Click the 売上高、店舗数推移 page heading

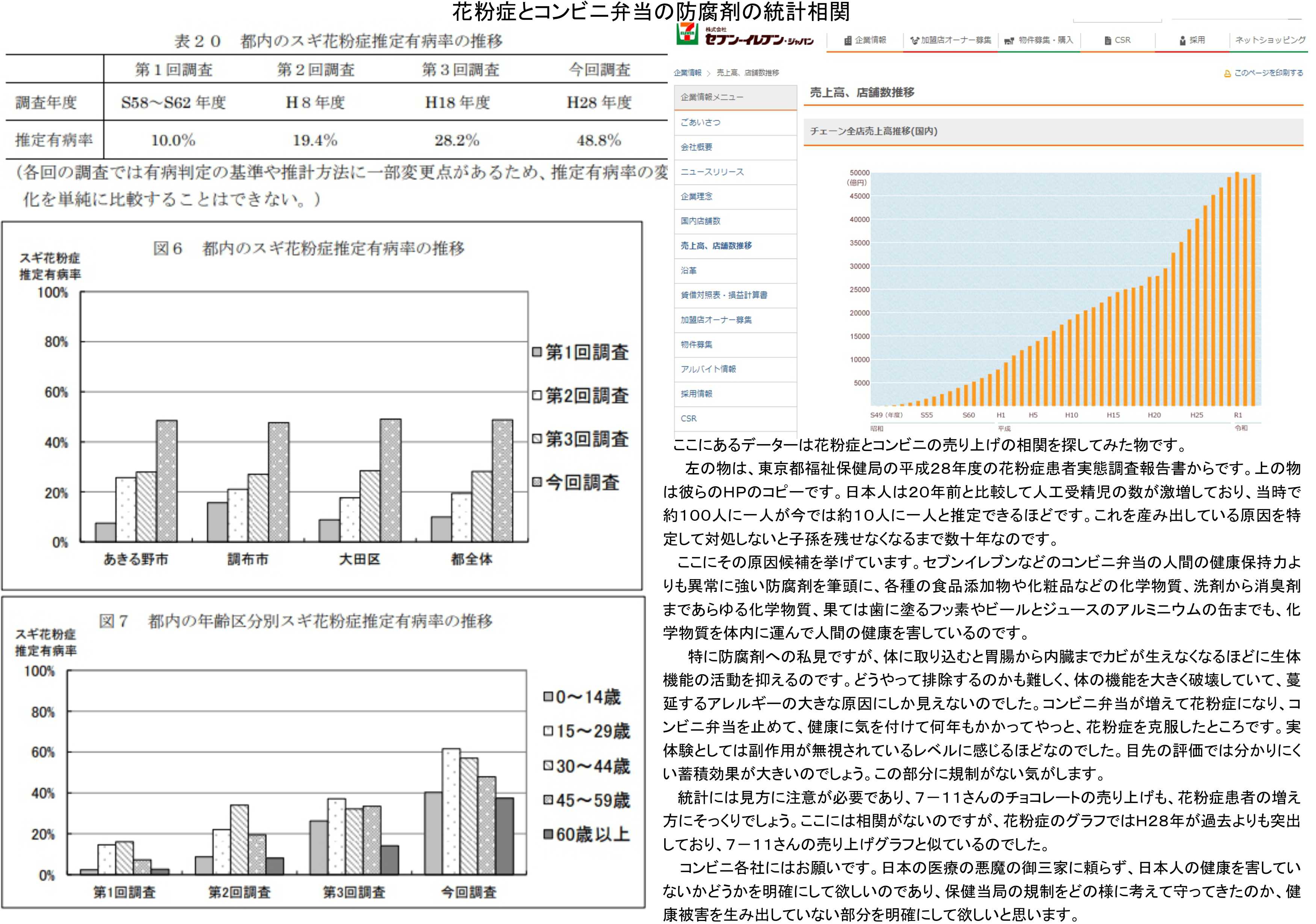tap(862, 93)
